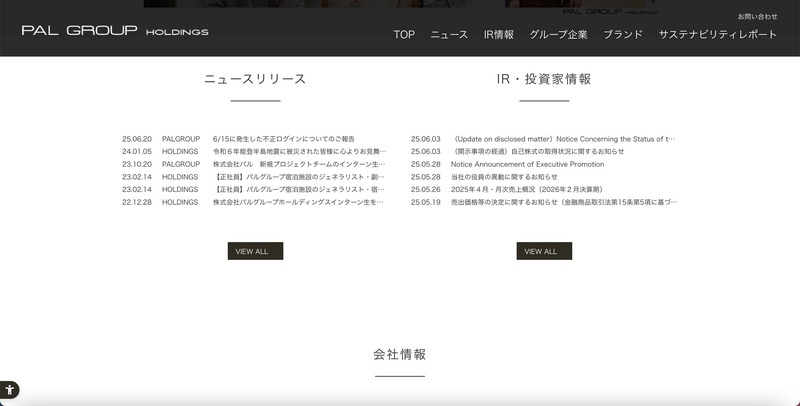Open Update on disclosed matter IR notice
The height and width of the screenshot is (406, 800).
click(x=564, y=139)
